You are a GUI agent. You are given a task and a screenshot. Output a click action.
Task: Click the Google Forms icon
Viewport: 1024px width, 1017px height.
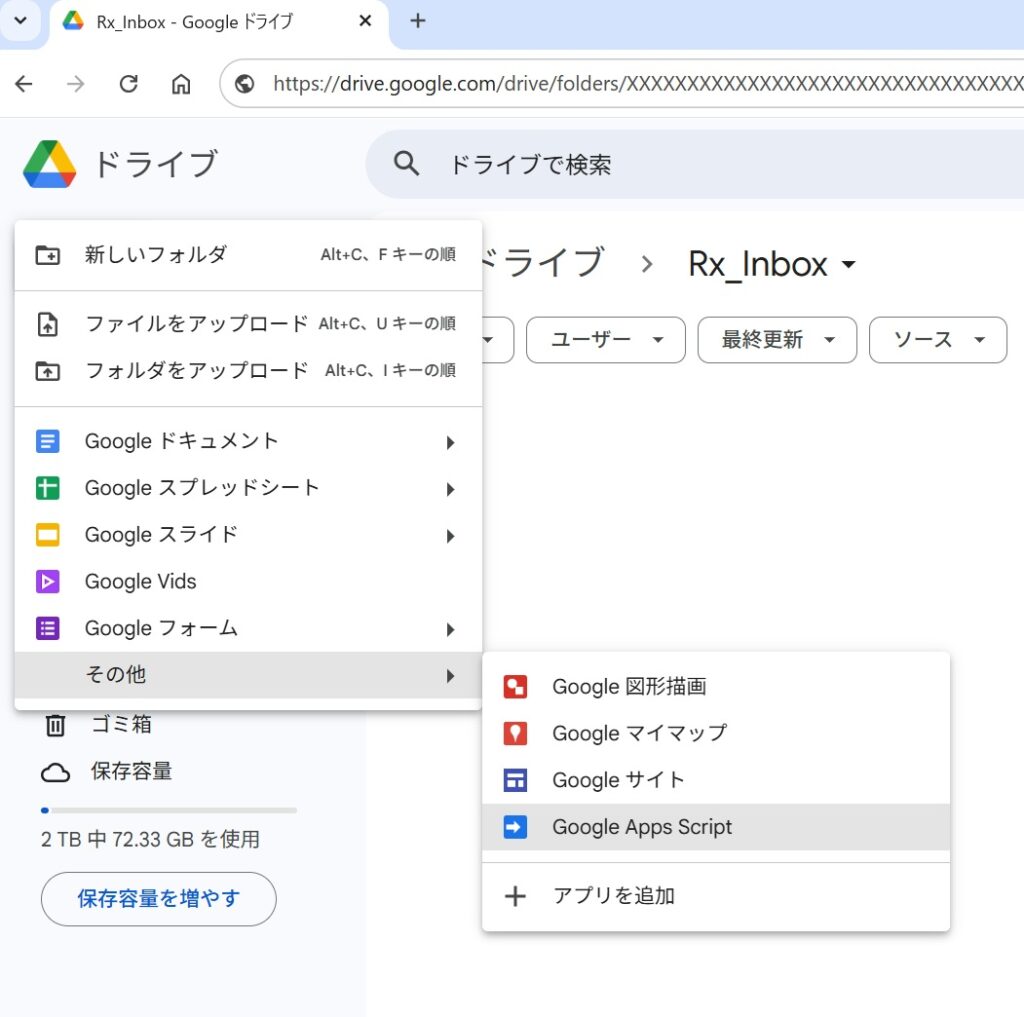click(47, 628)
